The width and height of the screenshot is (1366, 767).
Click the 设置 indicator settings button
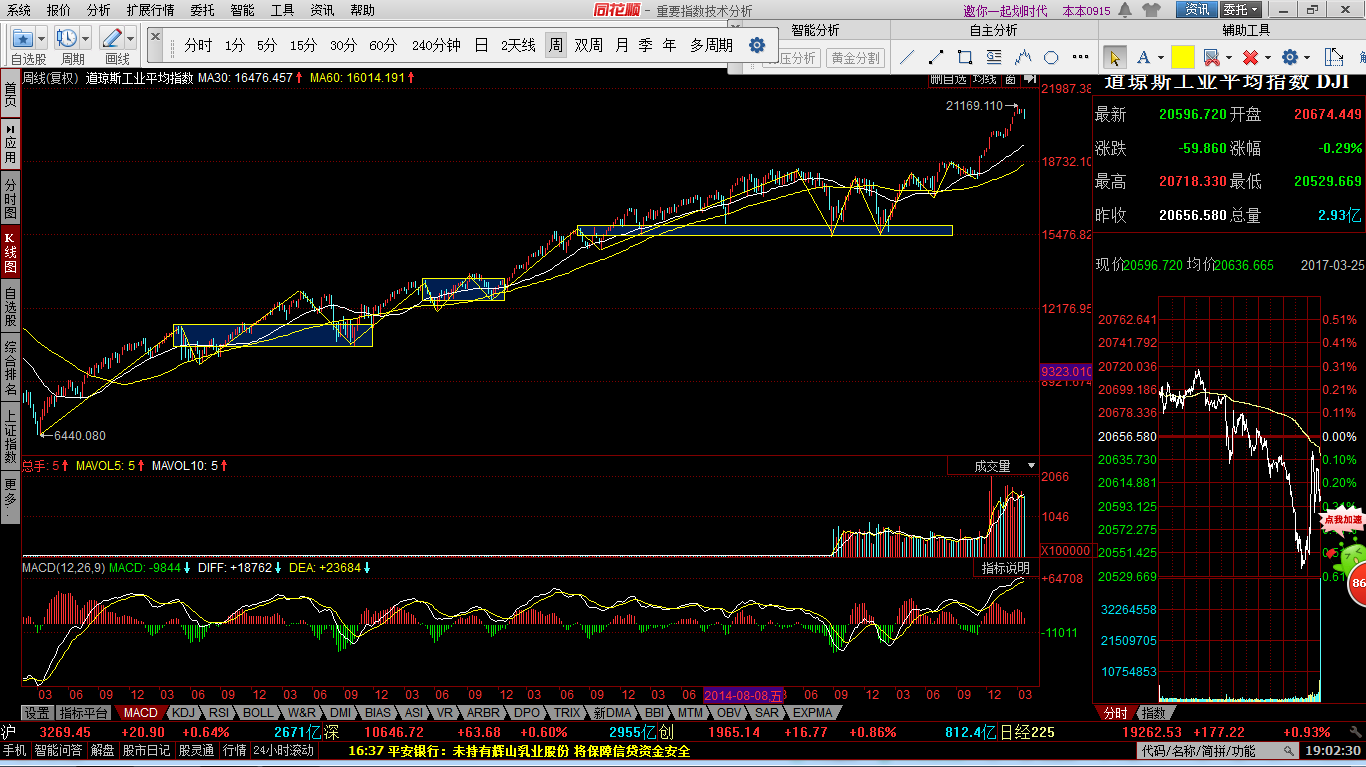[37, 713]
